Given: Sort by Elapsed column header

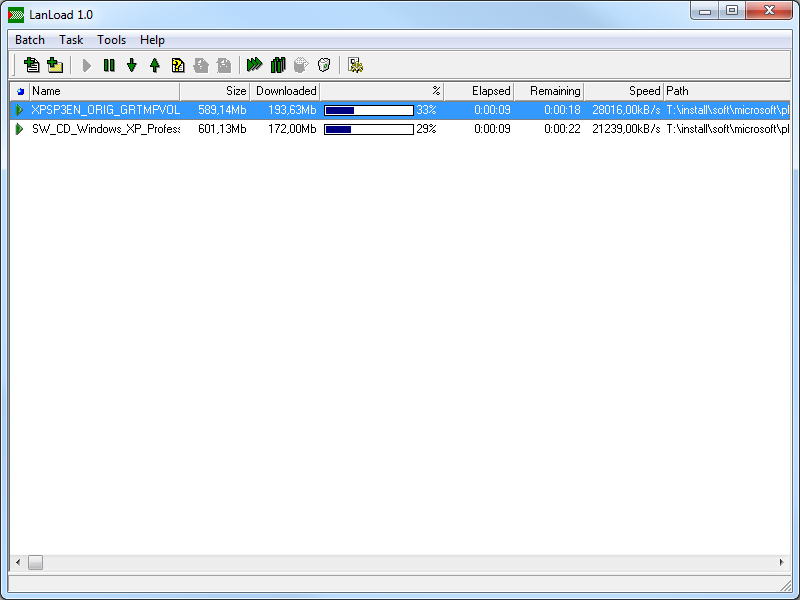Looking at the screenshot, I should [479, 91].
